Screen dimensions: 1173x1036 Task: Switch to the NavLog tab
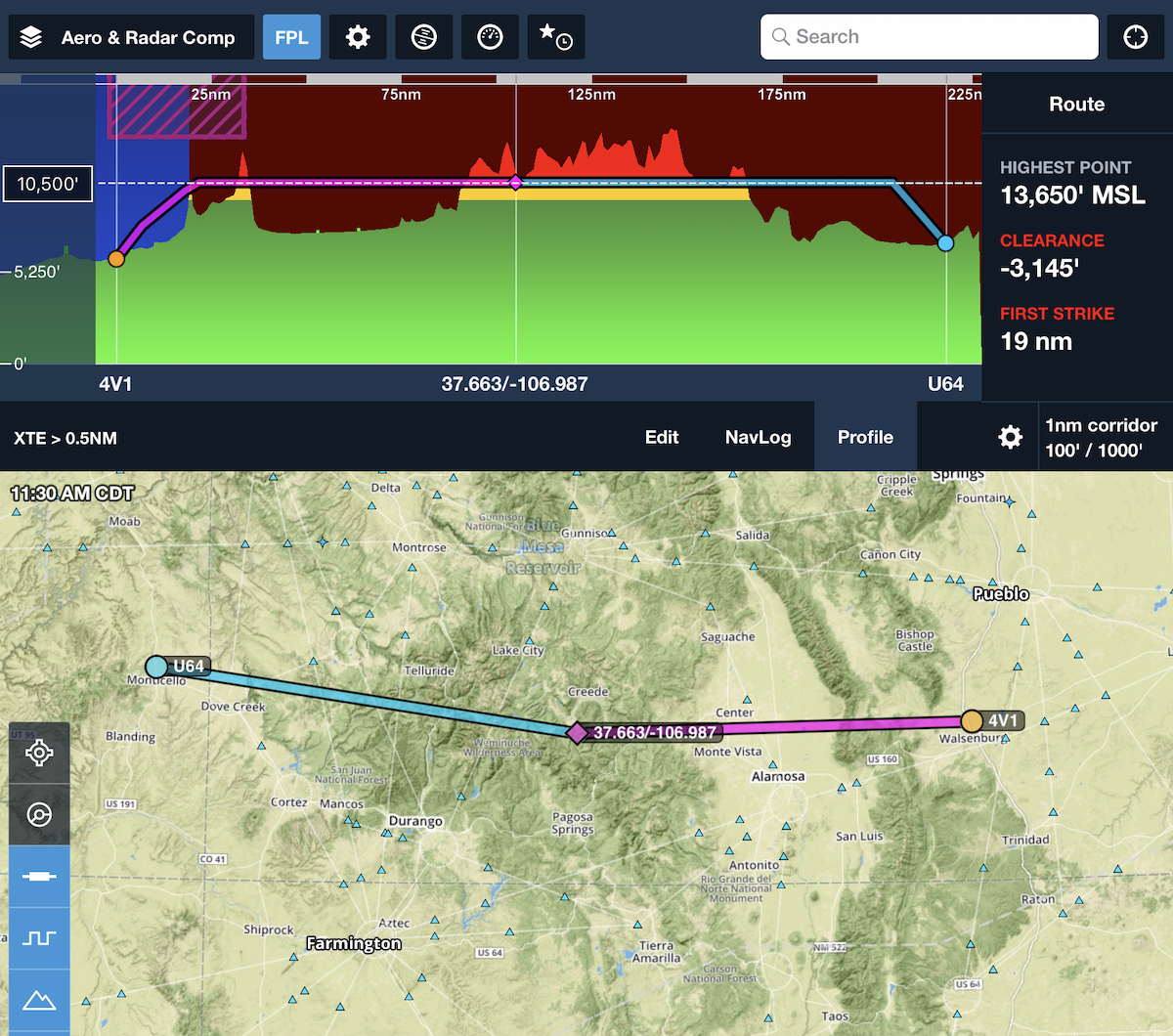point(758,437)
